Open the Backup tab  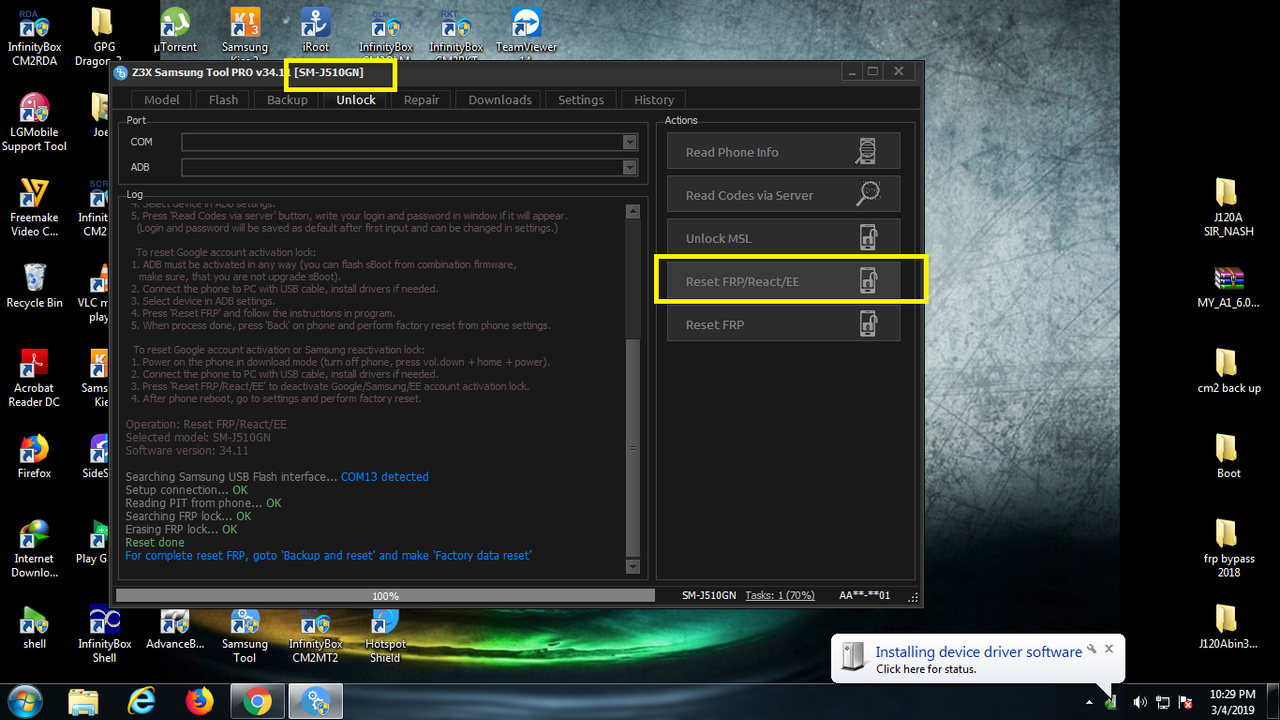point(287,100)
